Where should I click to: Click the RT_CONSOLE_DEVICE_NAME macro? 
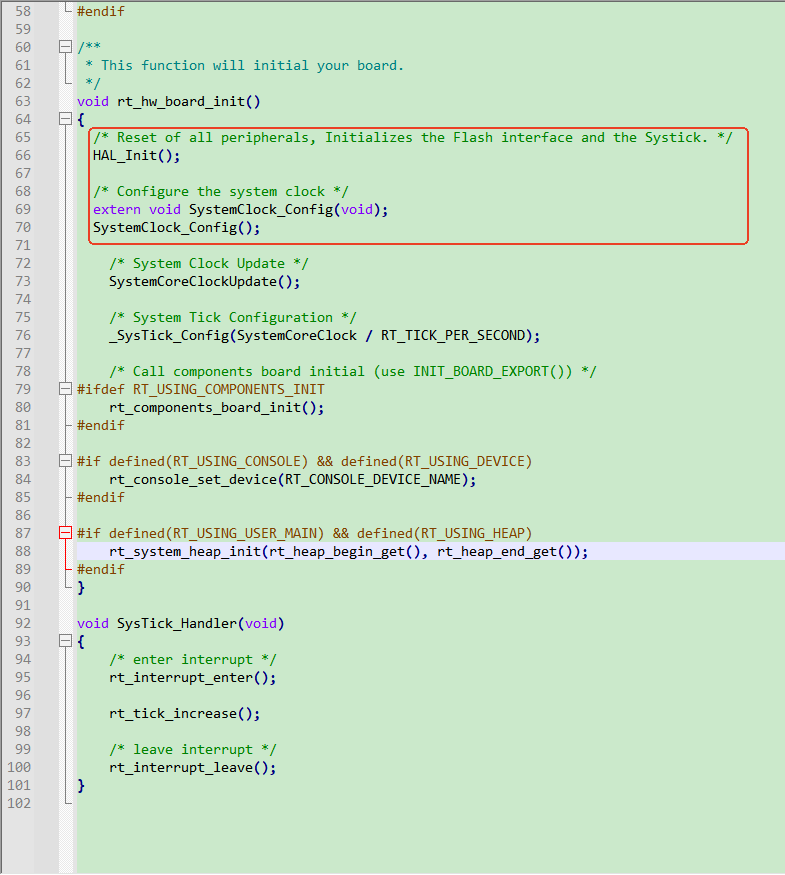click(x=373, y=479)
